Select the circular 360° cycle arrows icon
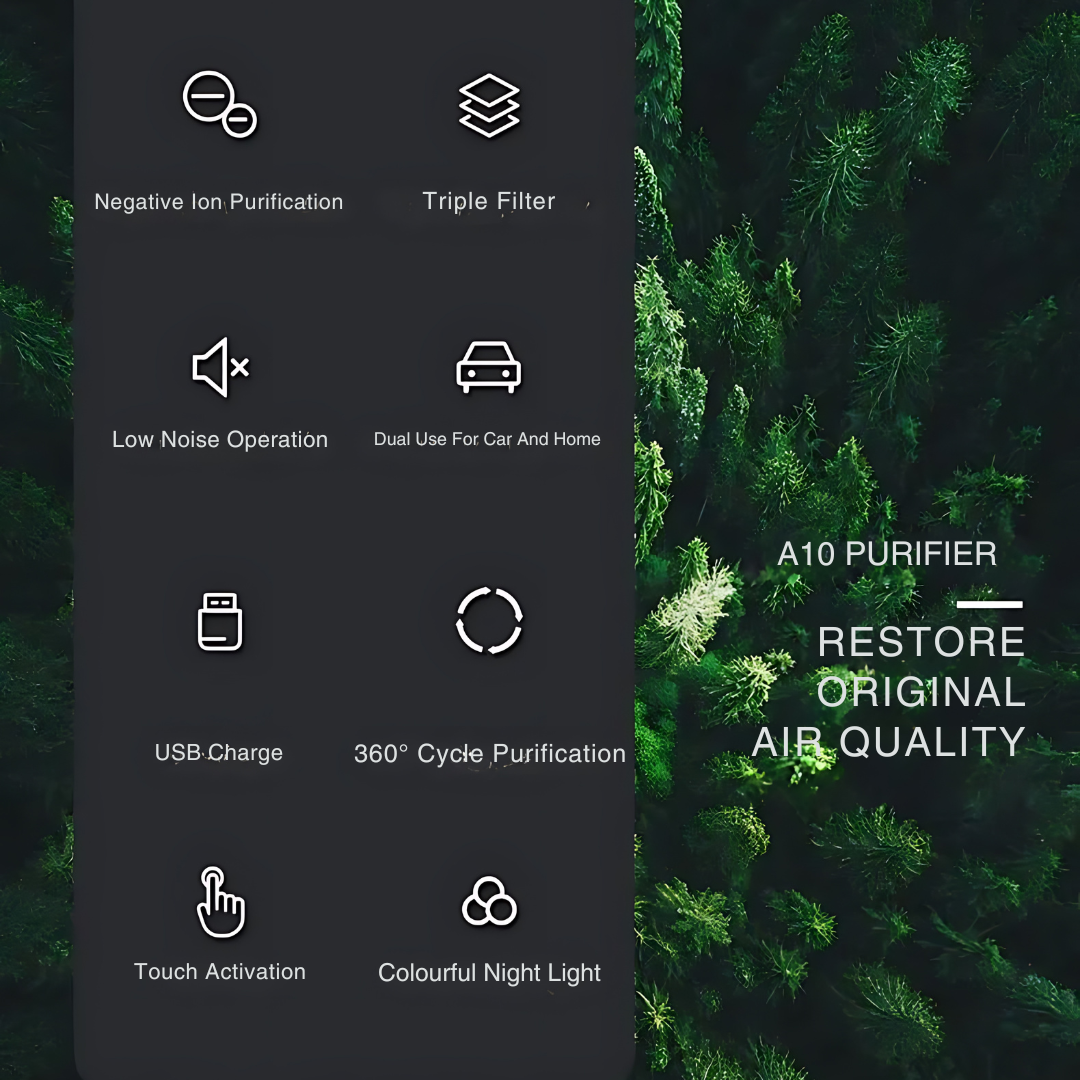This screenshot has width=1080, height=1080. pyautogui.click(x=489, y=621)
